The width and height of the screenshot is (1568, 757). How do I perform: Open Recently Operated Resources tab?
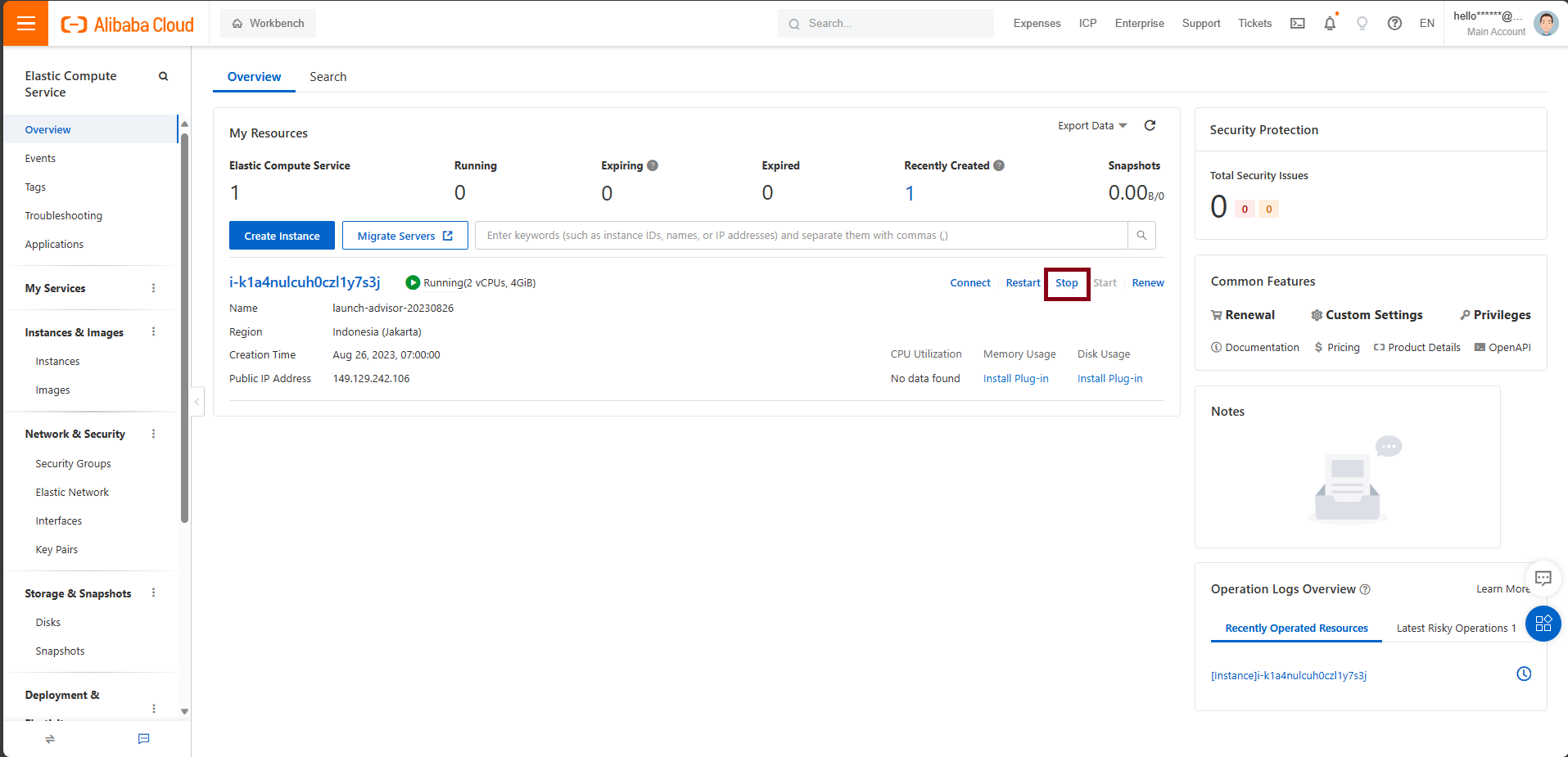(1296, 629)
